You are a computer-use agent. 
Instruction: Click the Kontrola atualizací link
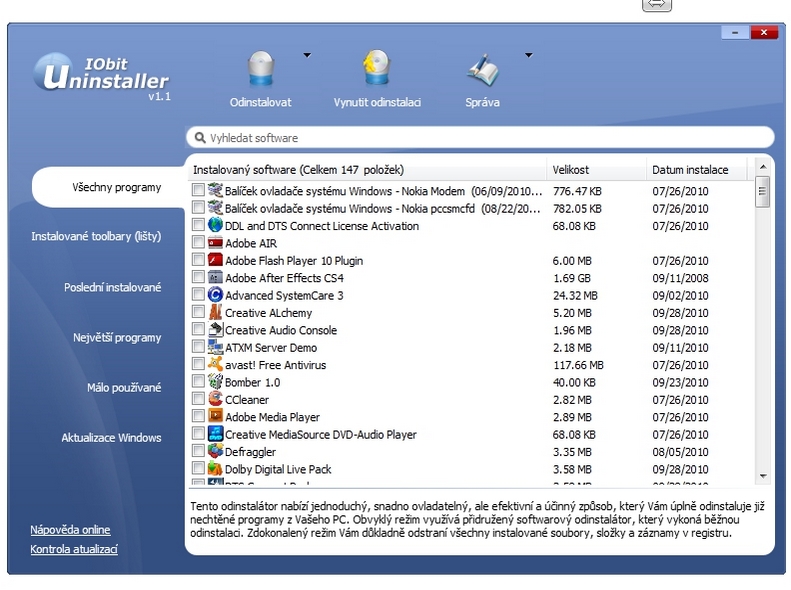(74, 549)
